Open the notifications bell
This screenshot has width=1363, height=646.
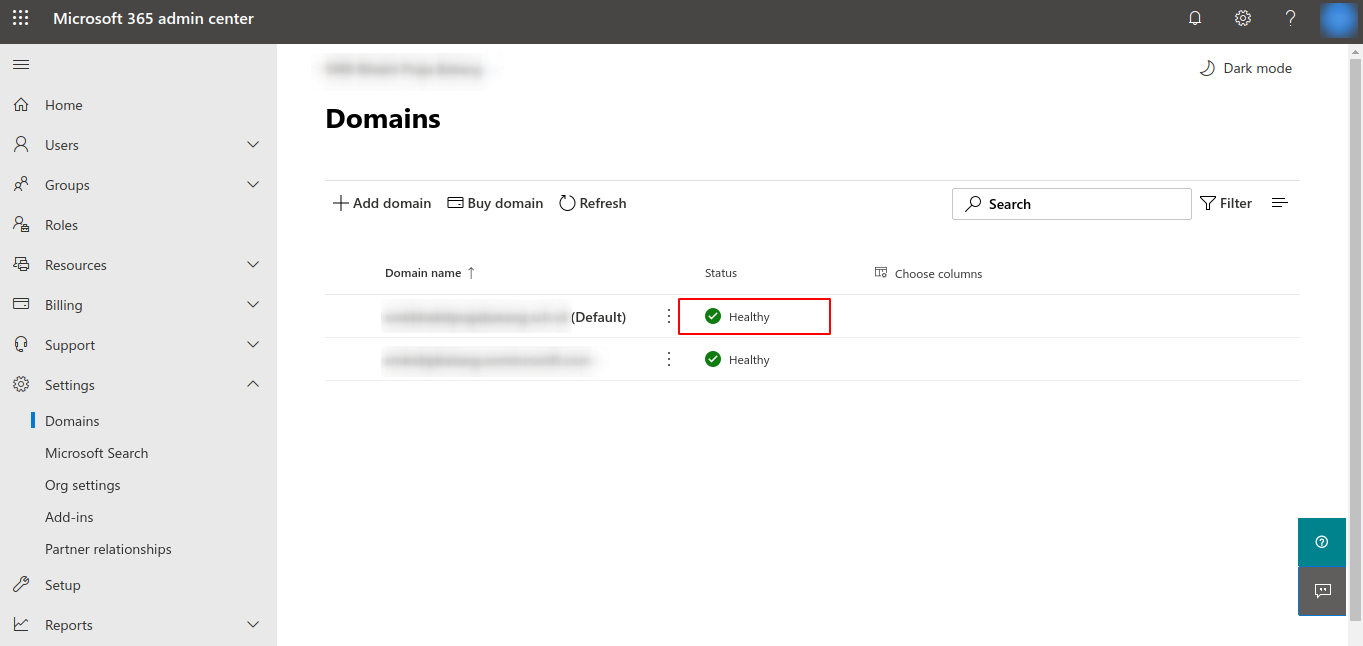coord(1195,18)
